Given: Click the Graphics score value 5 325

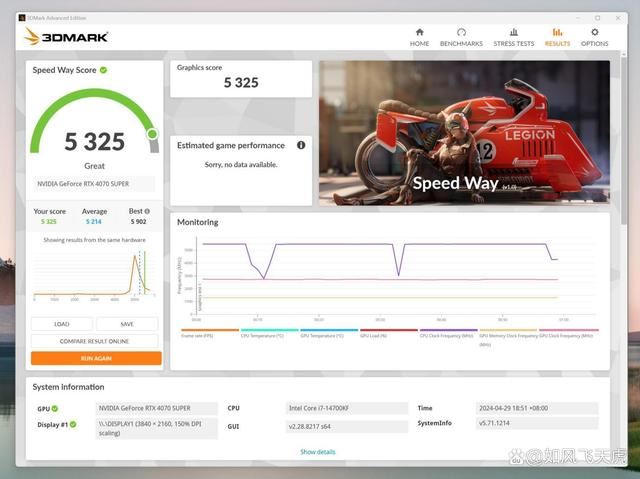Looking at the screenshot, I should coord(241,83).
